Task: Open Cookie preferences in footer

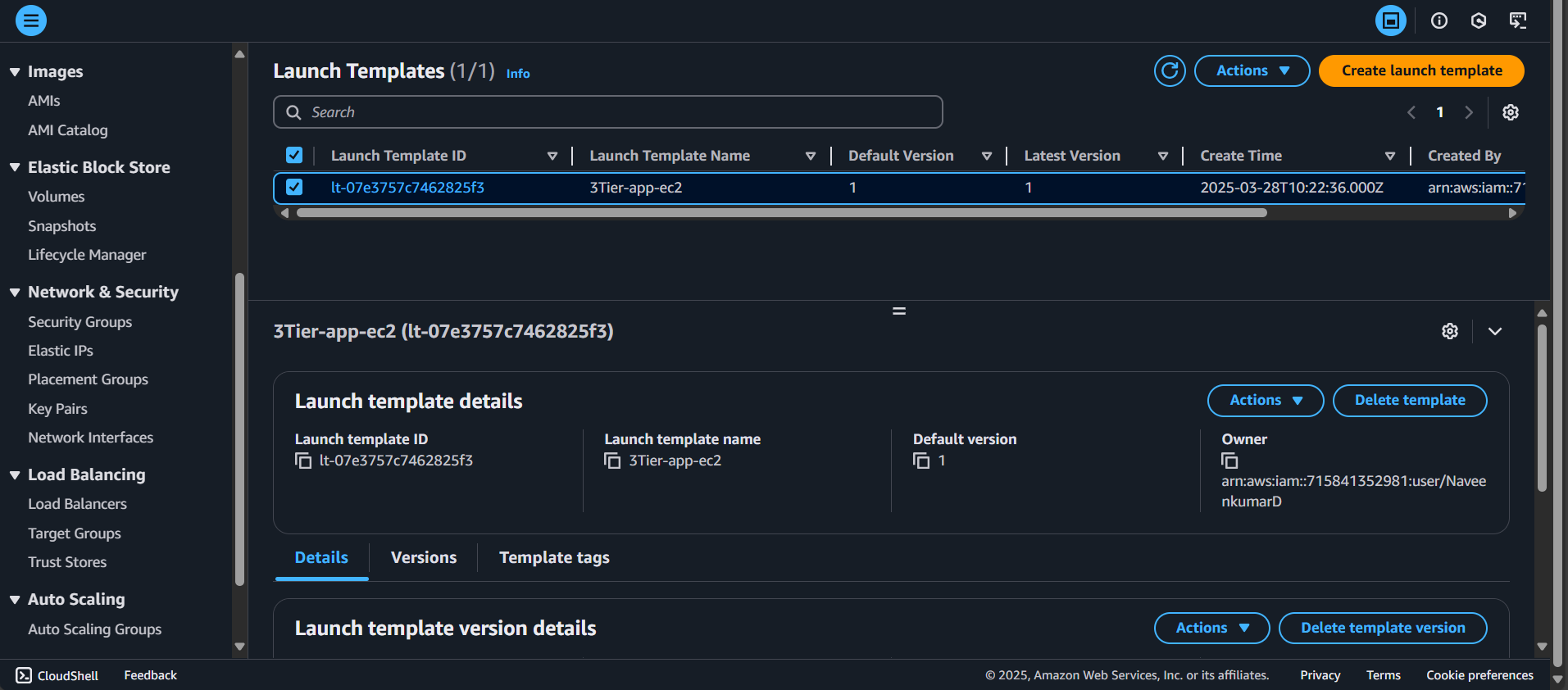Action: point(1479,675)
